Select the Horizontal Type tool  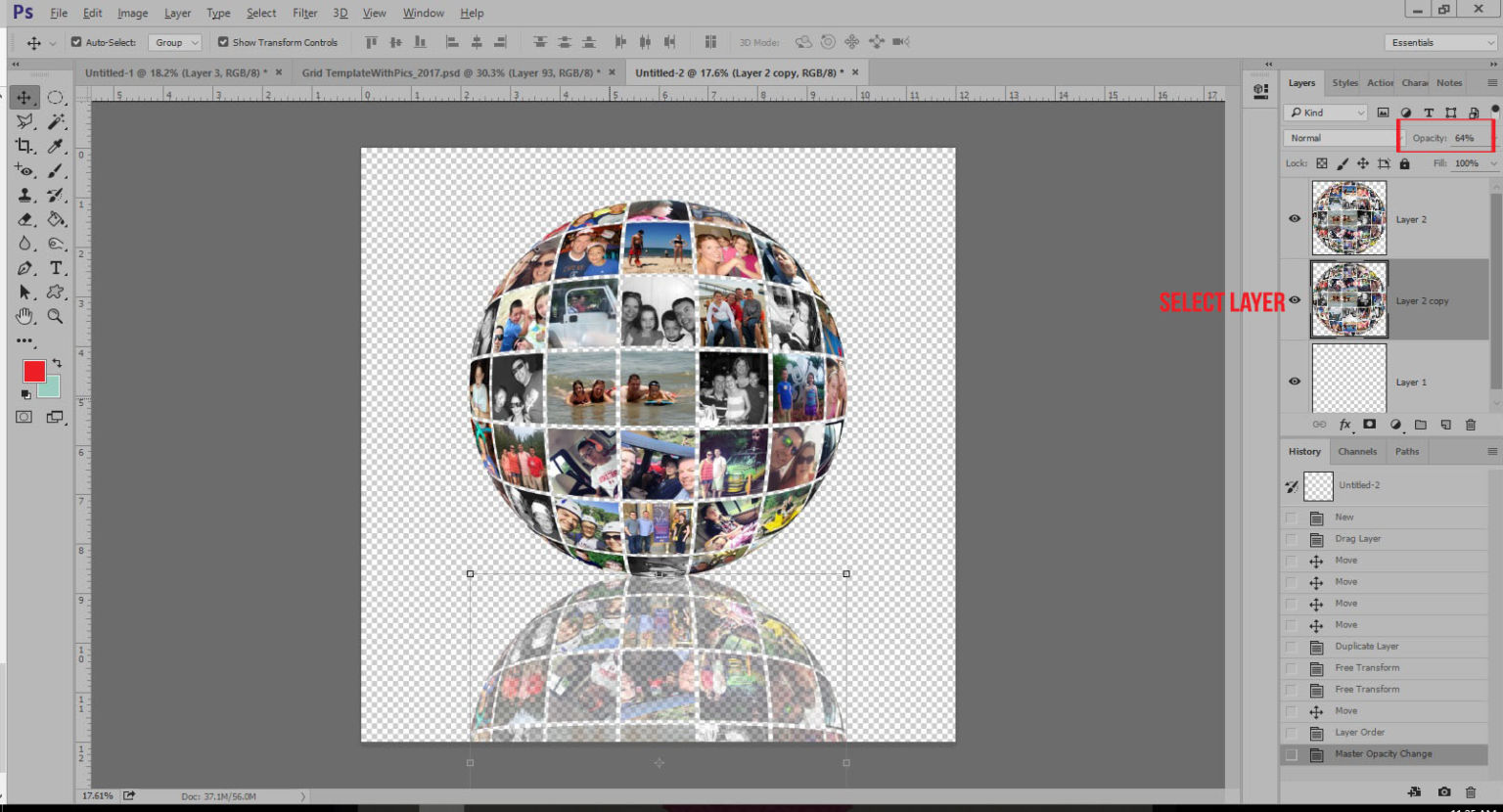(x=56, y=268)
